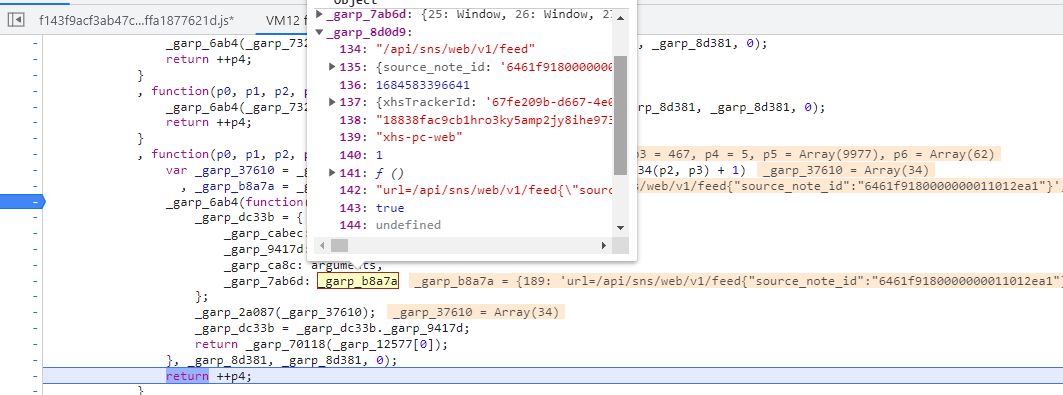Viewport: 1063px width, 395px height.
Task: Select key 142 "url=/api/sns/web/v1/feed" string
Action: (494, 190)
